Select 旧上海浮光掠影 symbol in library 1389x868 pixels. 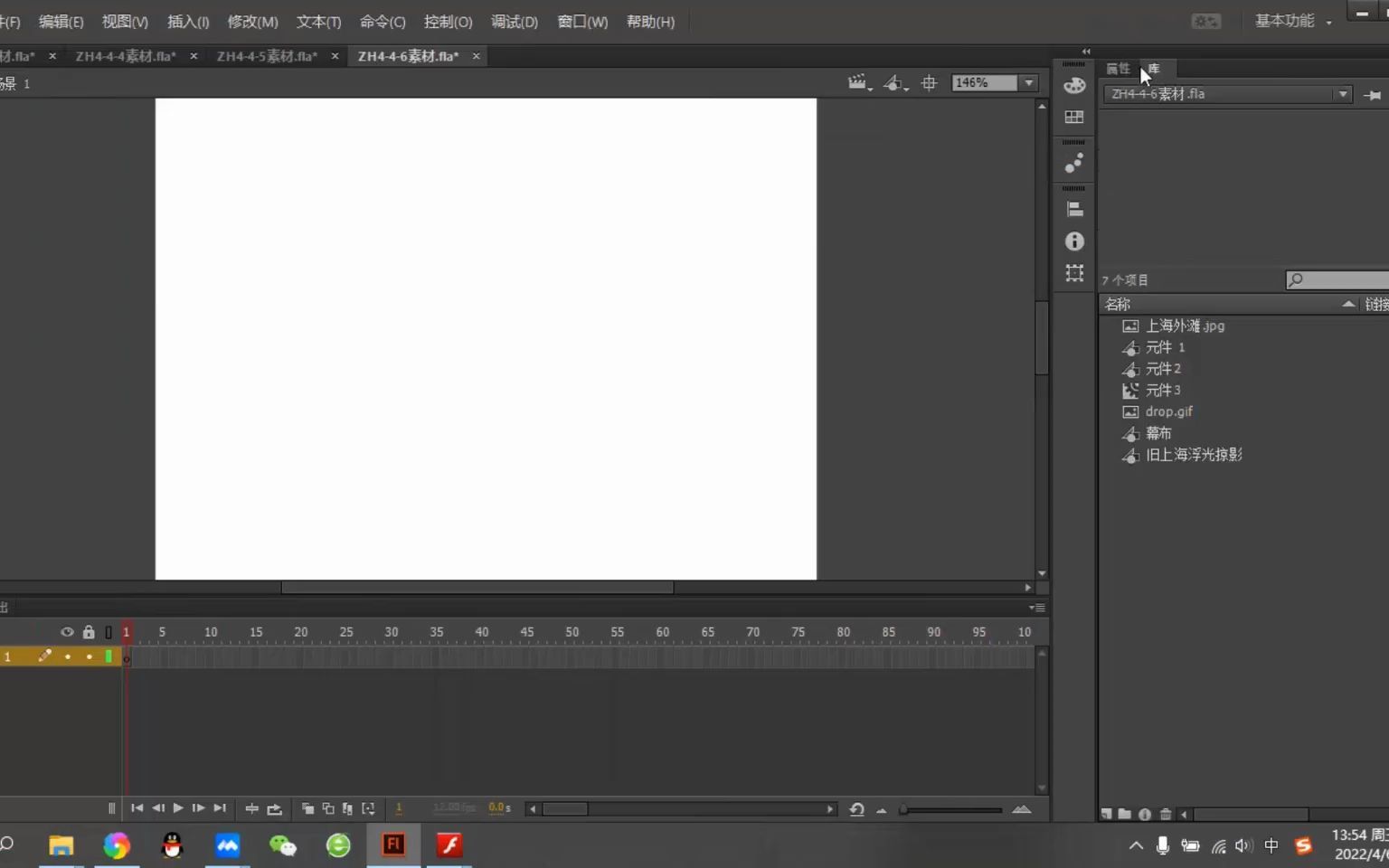click(x=1194, y=455)
